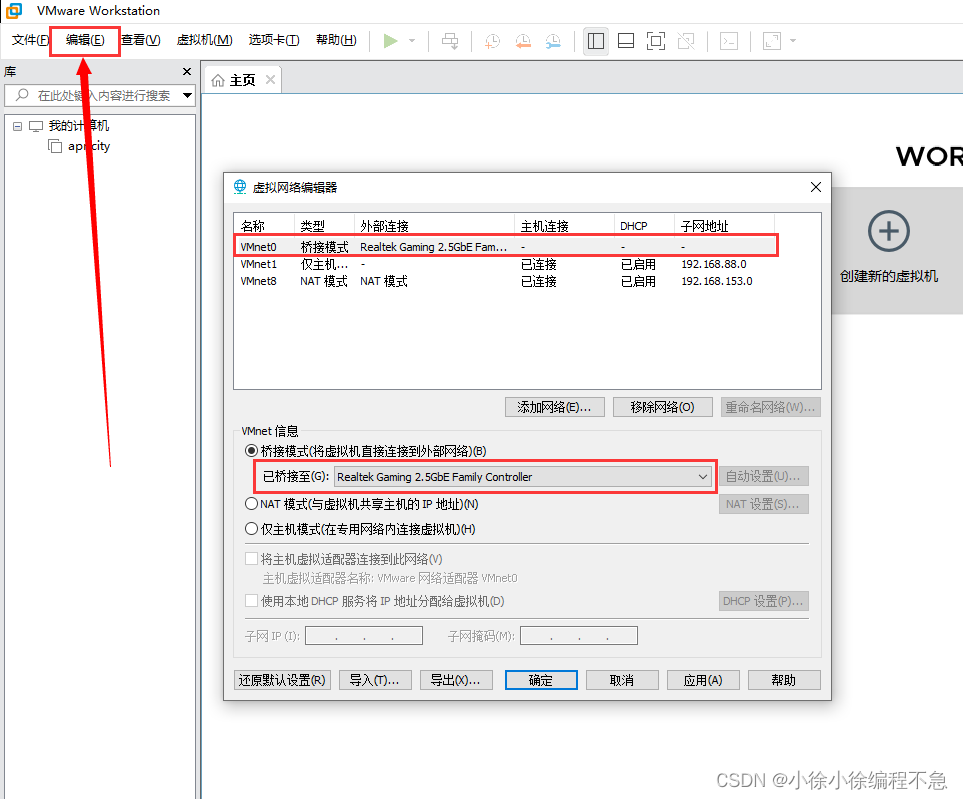This screenshot has height=799, width=963.
Task: Open the VM menu
Action: point(205,40)
